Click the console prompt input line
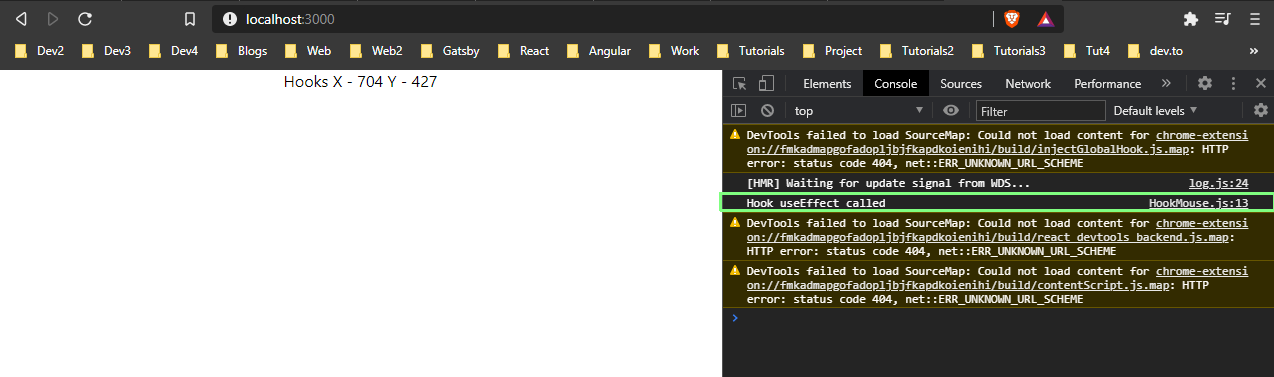The image size is (1274, 377). (1005, 317)
